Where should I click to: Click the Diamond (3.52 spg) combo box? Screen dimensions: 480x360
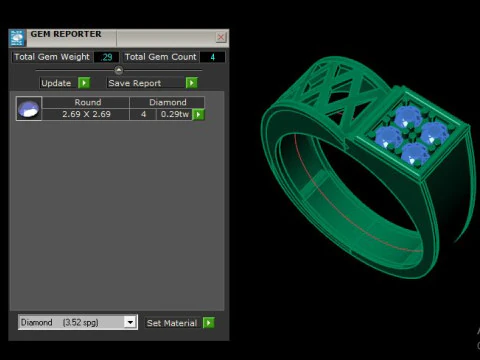coord(78,322)
